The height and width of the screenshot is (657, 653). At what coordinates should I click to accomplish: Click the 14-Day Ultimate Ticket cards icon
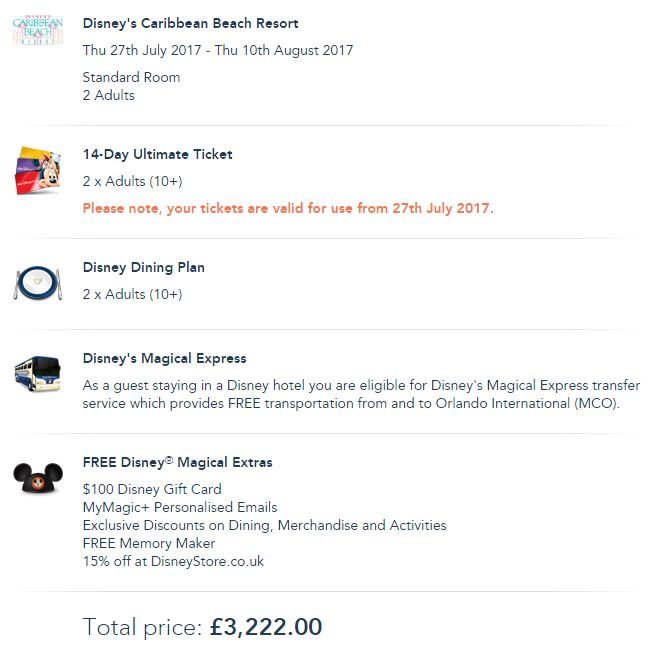pyautogui.click(x=38, y=171)
